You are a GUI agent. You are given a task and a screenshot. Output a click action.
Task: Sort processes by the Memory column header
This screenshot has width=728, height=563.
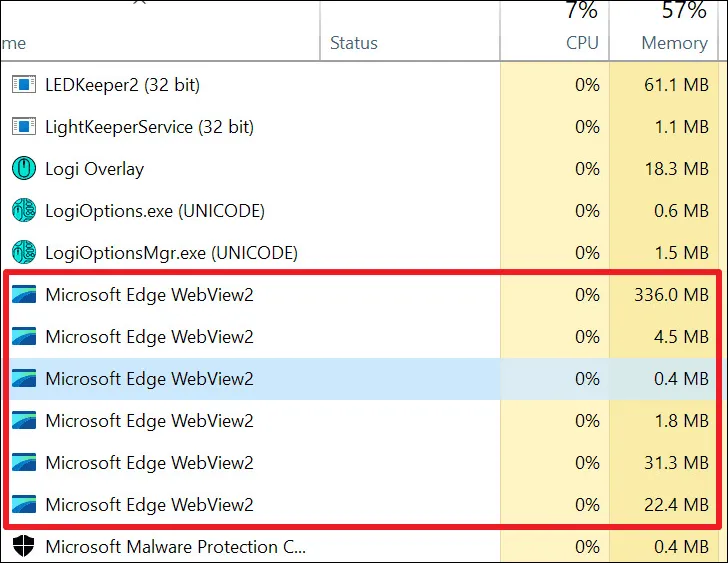673,43
